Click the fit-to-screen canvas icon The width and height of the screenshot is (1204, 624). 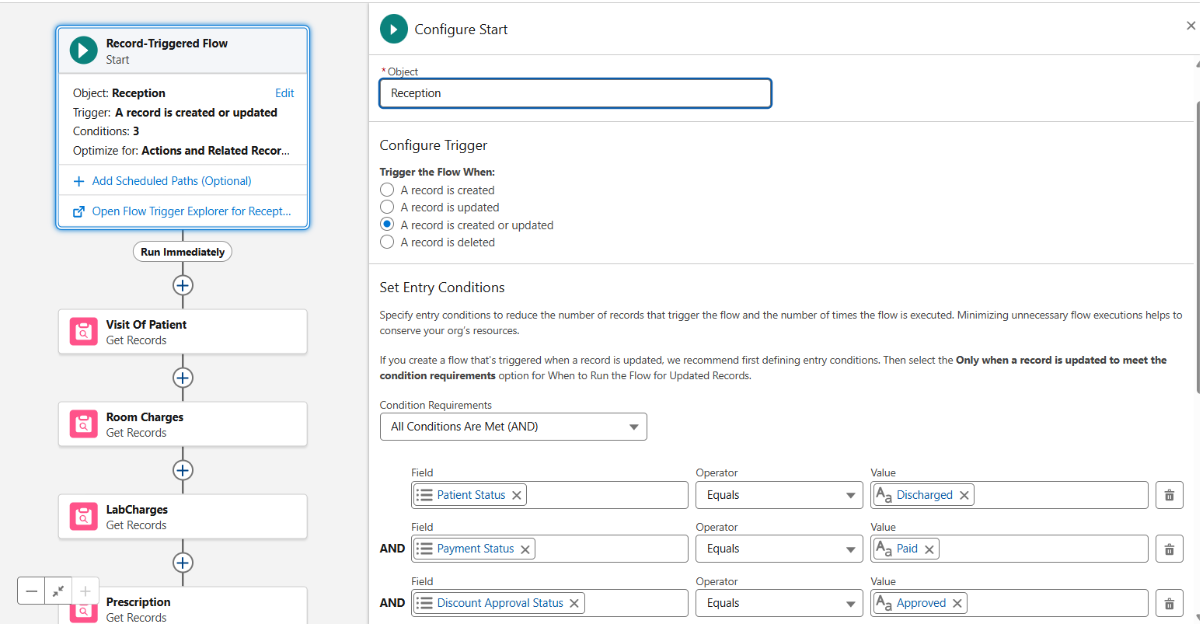coord(59,591)
